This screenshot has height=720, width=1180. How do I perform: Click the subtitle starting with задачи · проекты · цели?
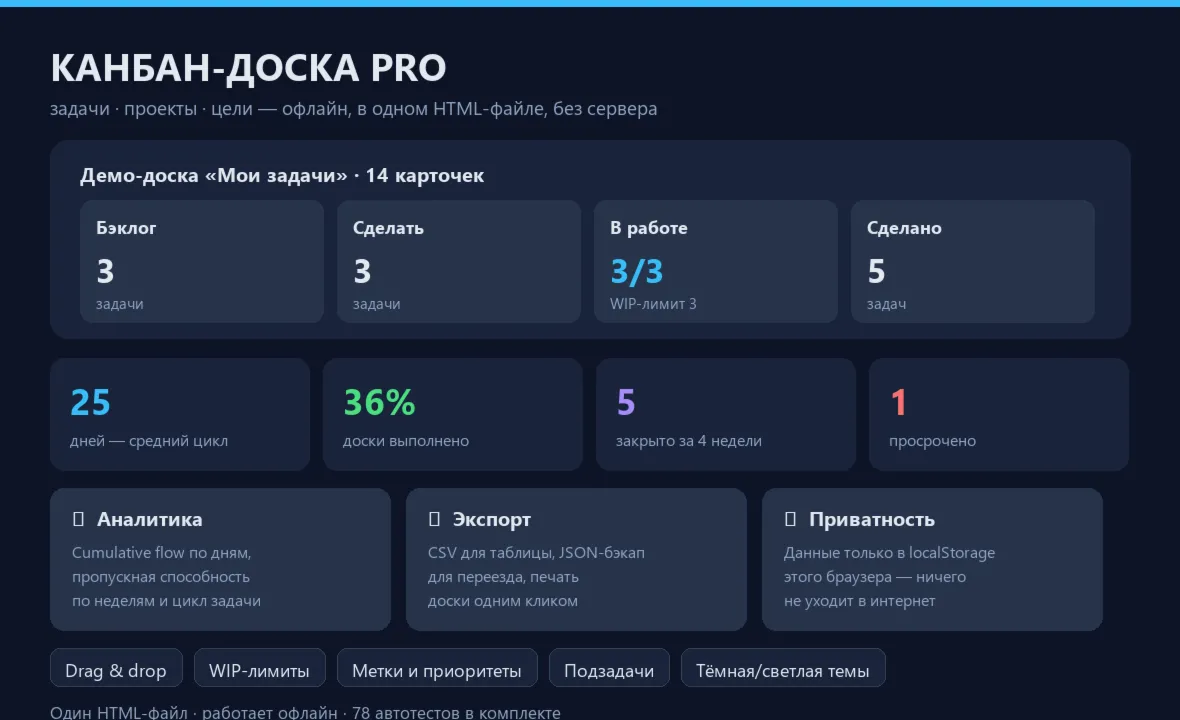354,109
